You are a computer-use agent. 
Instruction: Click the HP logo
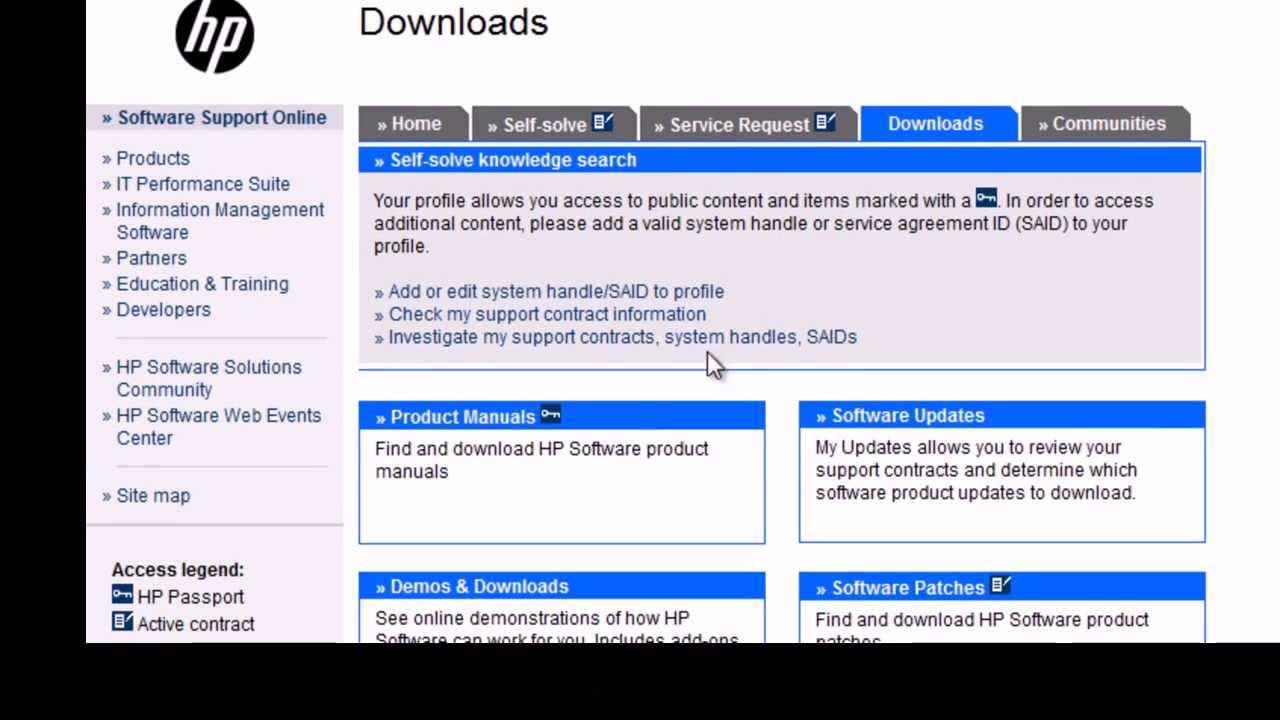click(x=214, y=34)
